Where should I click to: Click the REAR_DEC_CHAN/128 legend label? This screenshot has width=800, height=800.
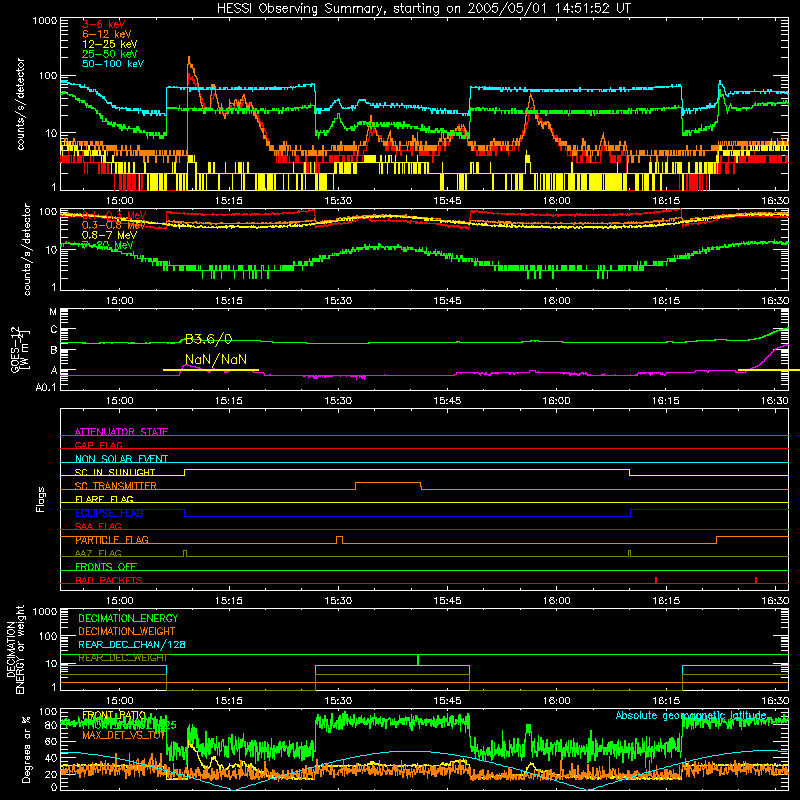(132, 644)
